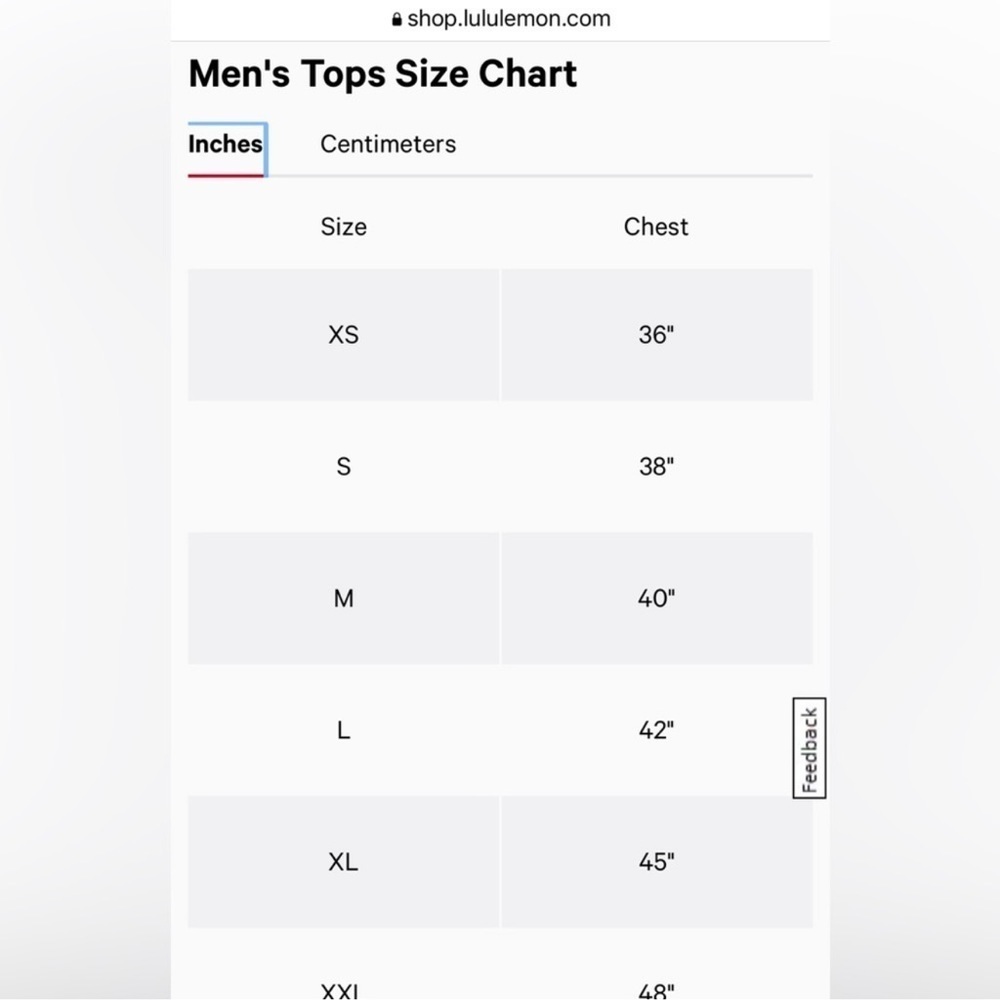Tap the shop.lululemon.com address text
This screenshot has width=1000, height=1000.
508,19
